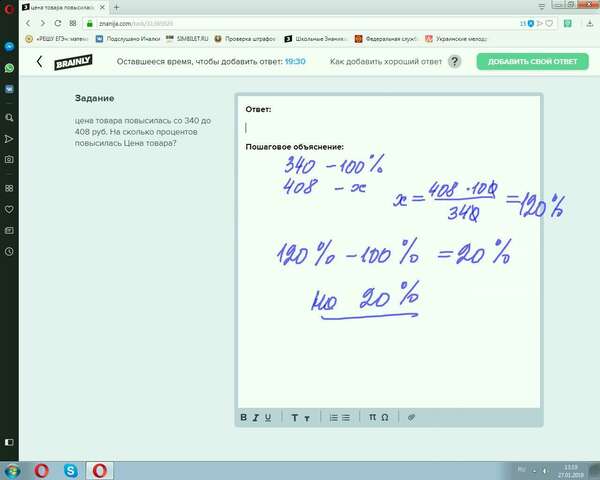The width and height of the screenshot is (600, 480).
Task: Open Speed Dial grid in the sidebar
Action: tap(9, 188)
